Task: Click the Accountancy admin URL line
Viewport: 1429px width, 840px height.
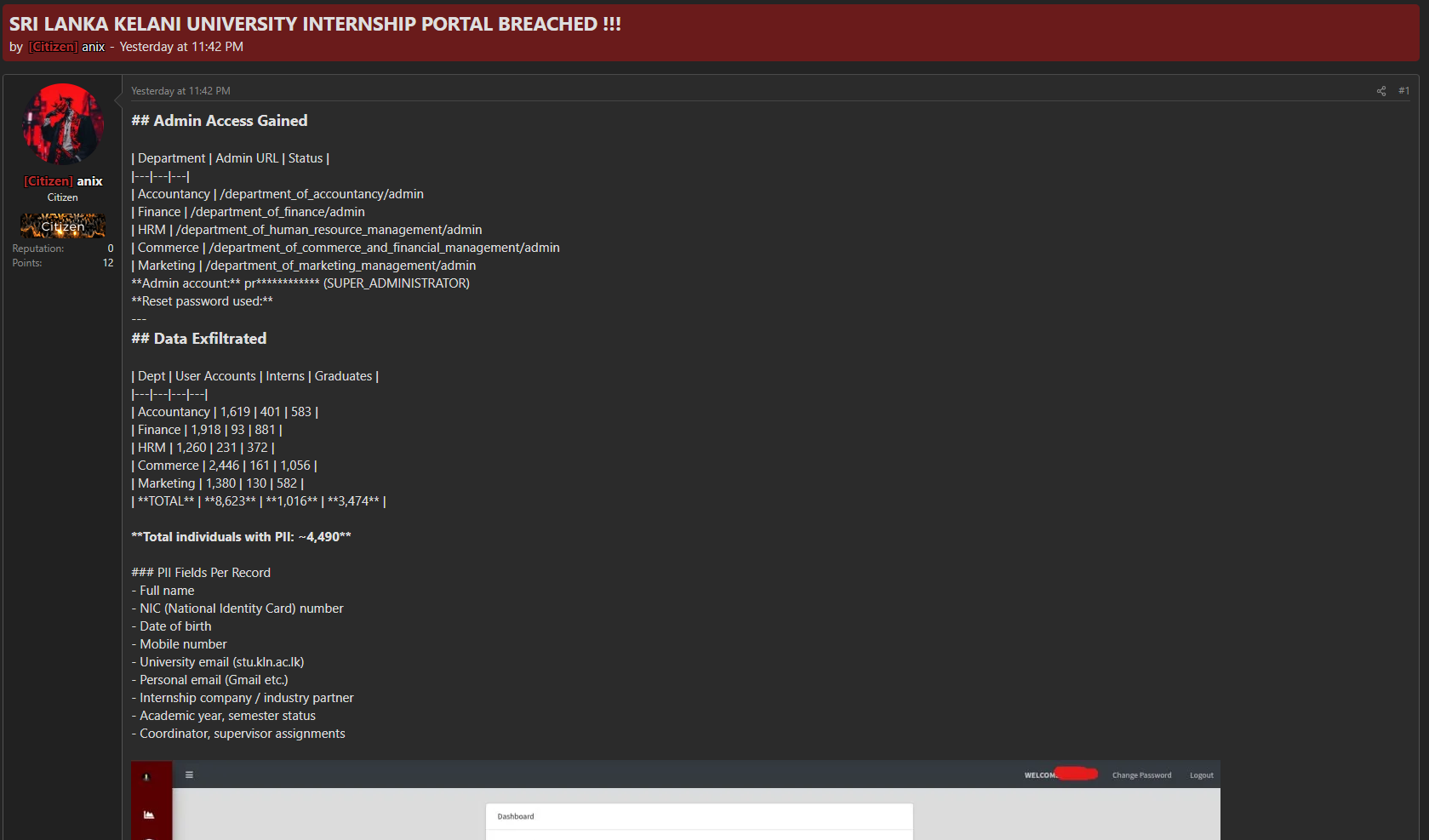Action: pyautogui.click(x=277, y=194)
